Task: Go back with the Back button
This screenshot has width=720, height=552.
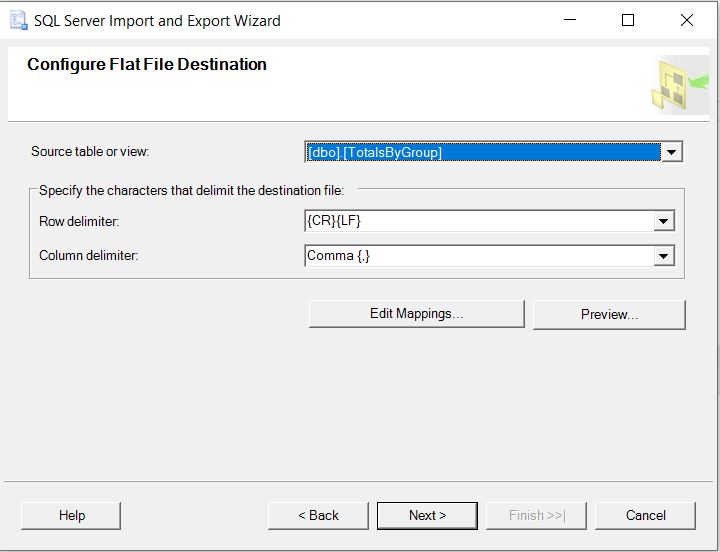Action: coord(318,515)
